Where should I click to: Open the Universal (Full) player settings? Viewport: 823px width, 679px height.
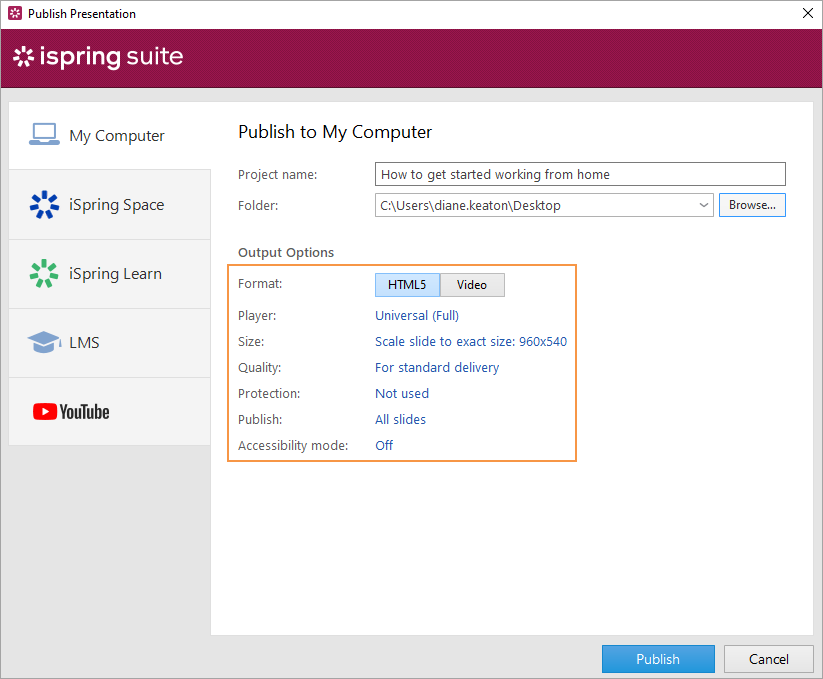point(417,315)
